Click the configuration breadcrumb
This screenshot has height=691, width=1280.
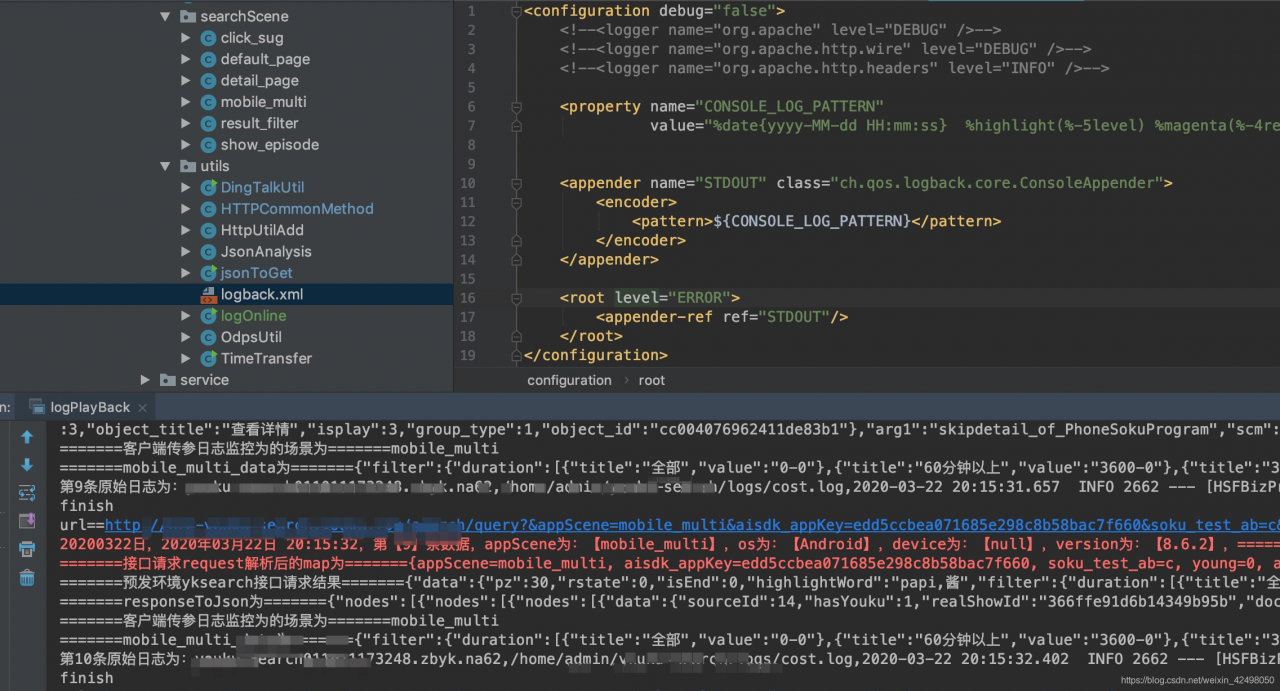coord(569,380)
